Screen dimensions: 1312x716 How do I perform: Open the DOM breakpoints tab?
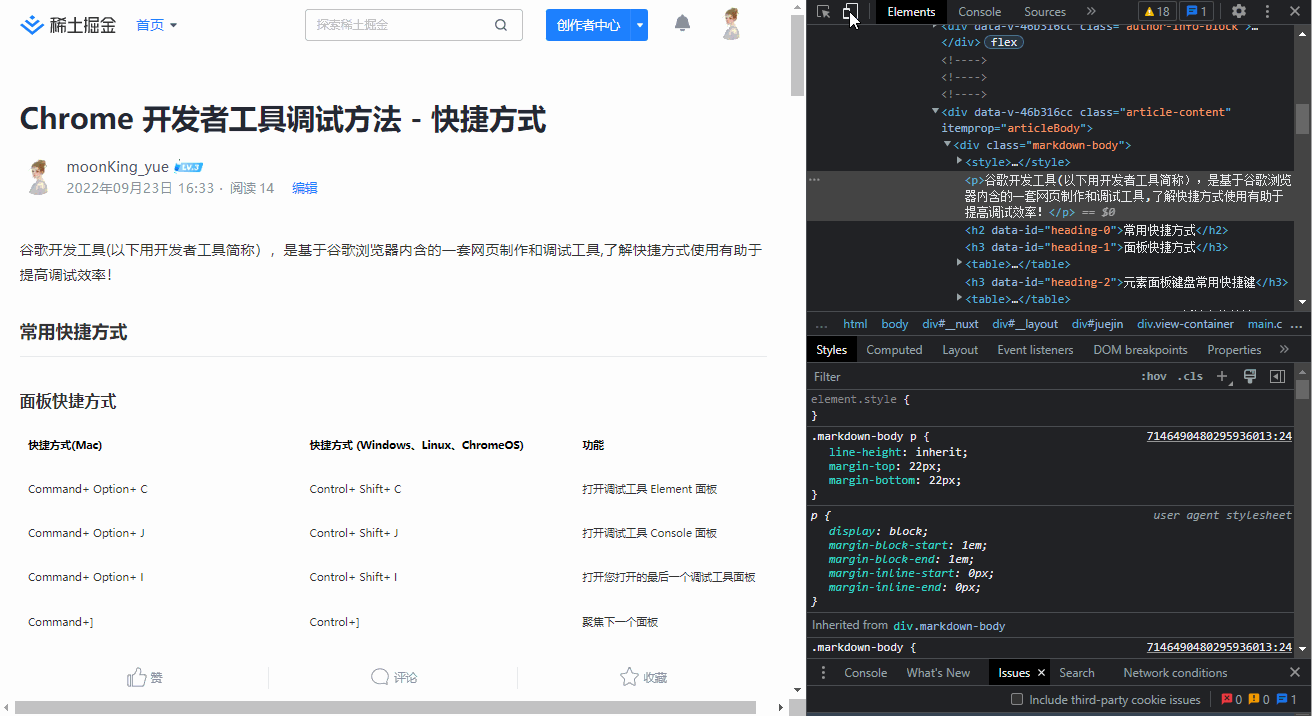tap(1140, 350)
